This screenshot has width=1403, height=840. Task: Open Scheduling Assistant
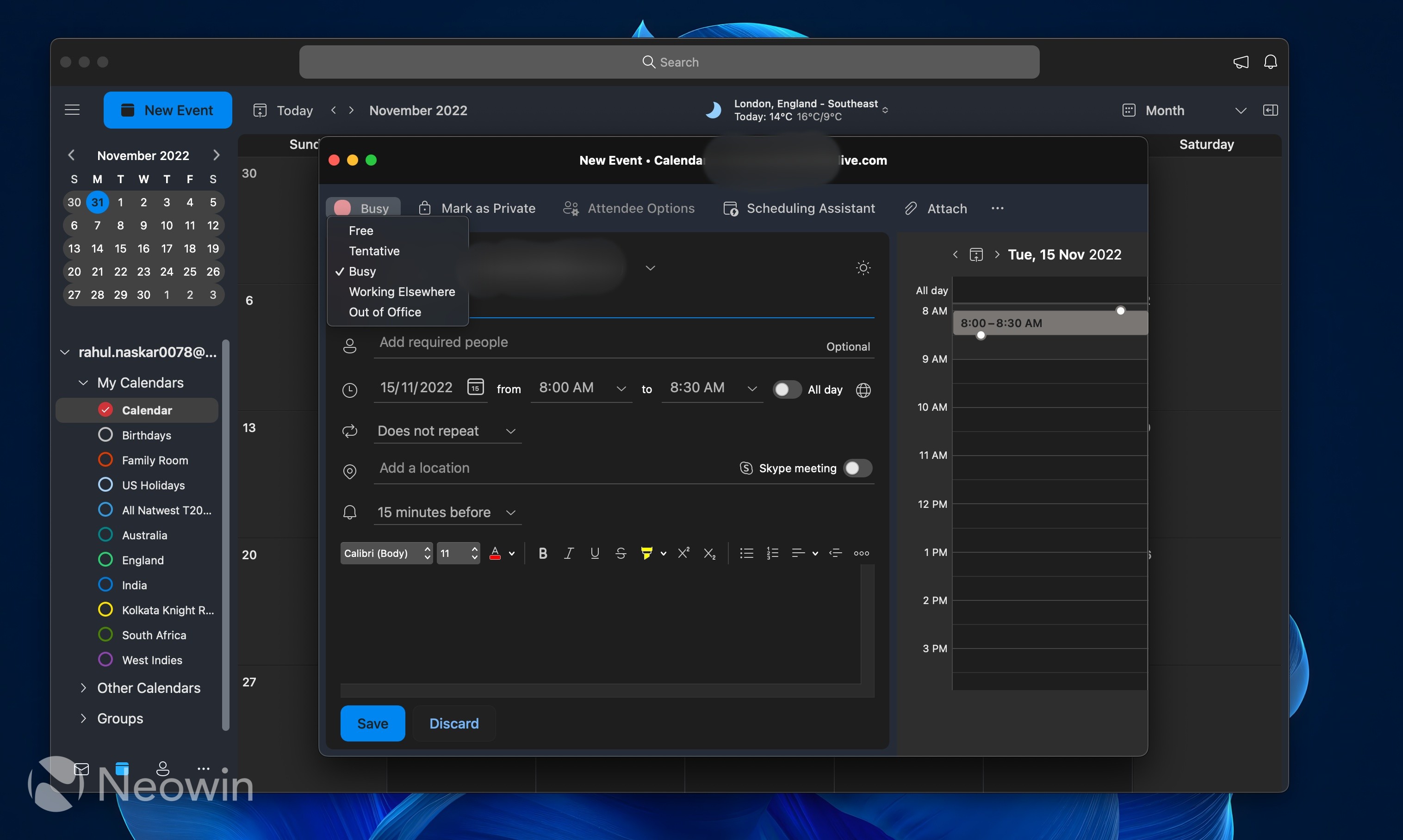(799, 208)
